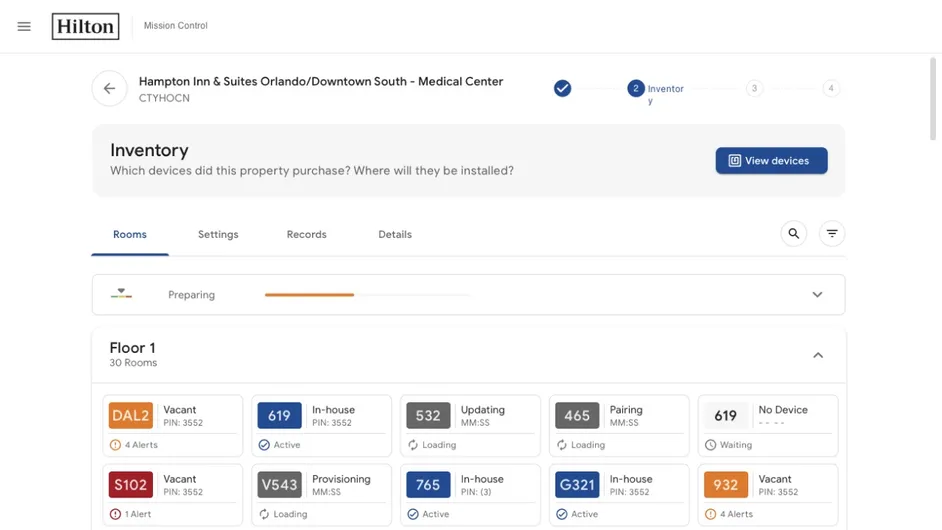
Task: Open room DAL2 orange badge
Action: [131, 415]
